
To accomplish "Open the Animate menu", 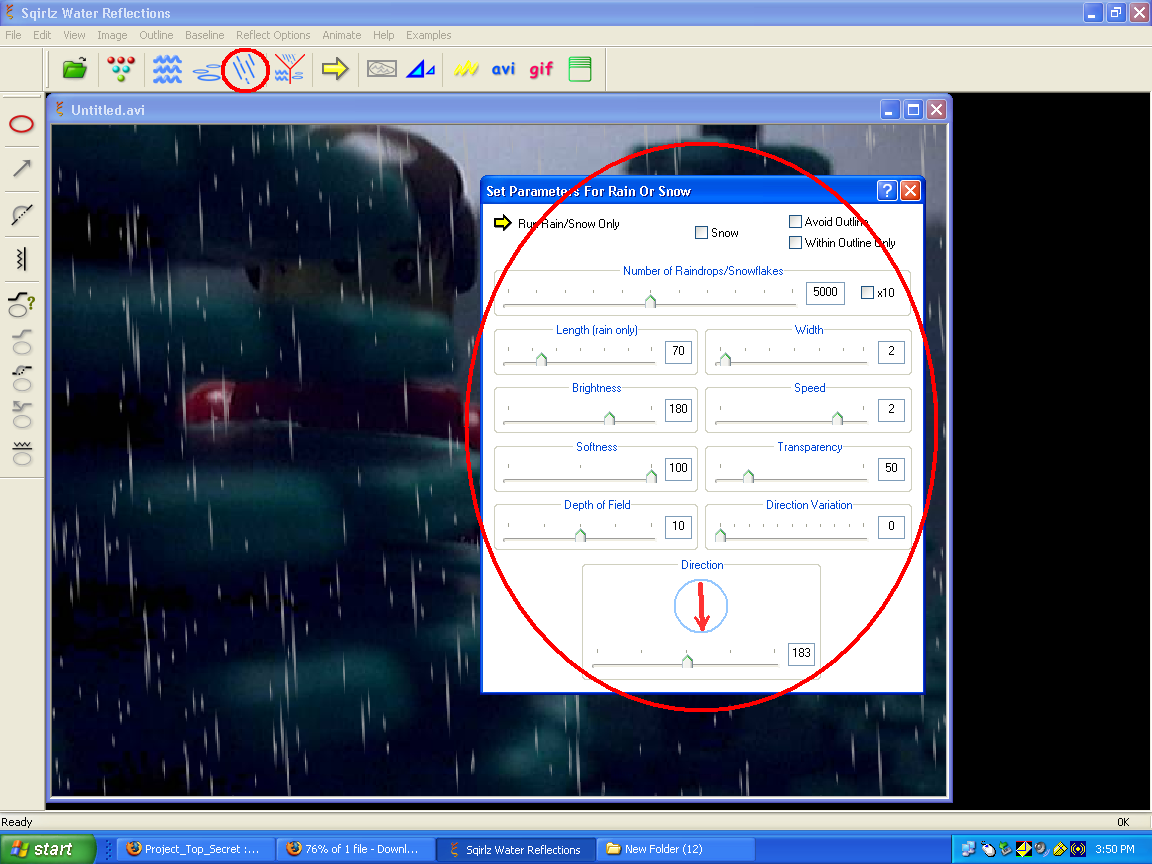I will pyautogui.click(x=342, y=35).
